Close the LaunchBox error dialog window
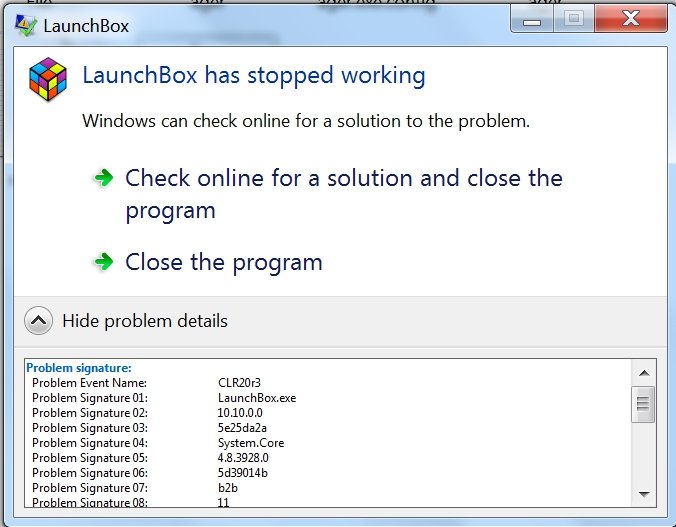 click(x=631, y=20)
